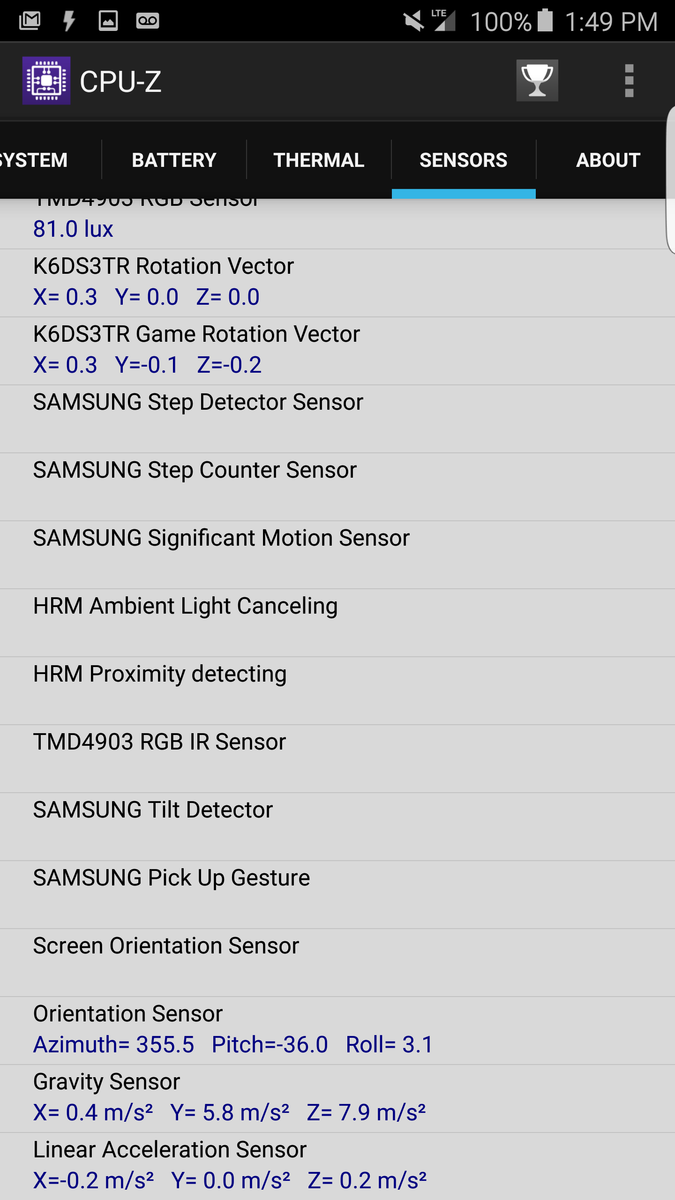The image size is (675, 1200).
Task: Tap the image notification icon
Action: [108, 21]
